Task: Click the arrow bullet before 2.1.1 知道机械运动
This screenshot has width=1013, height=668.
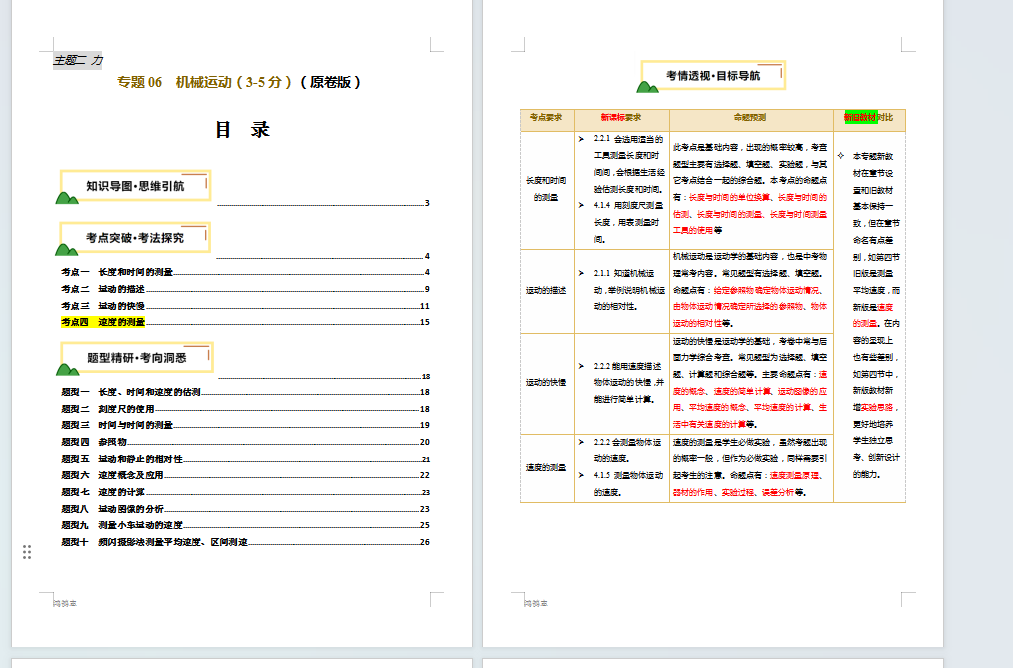Action: [x=582, y=272]
